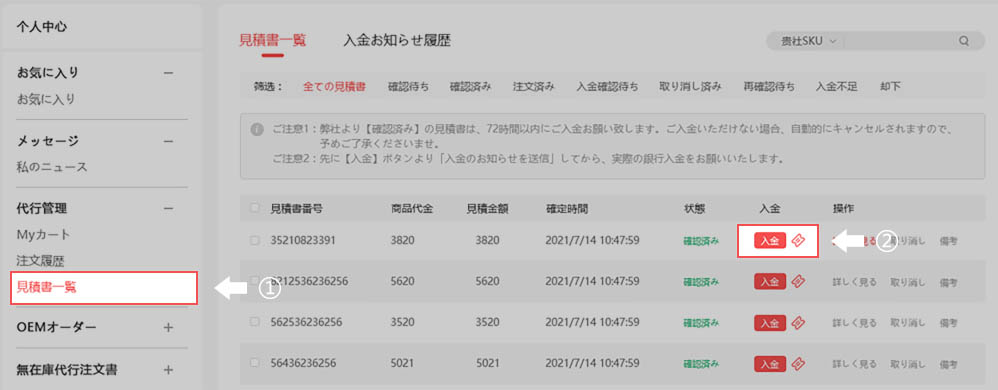The height and width of the screenshot is (390, 998).
Task: Click coupon icon in row 562536236256
Action: click(x=798, y=323)
